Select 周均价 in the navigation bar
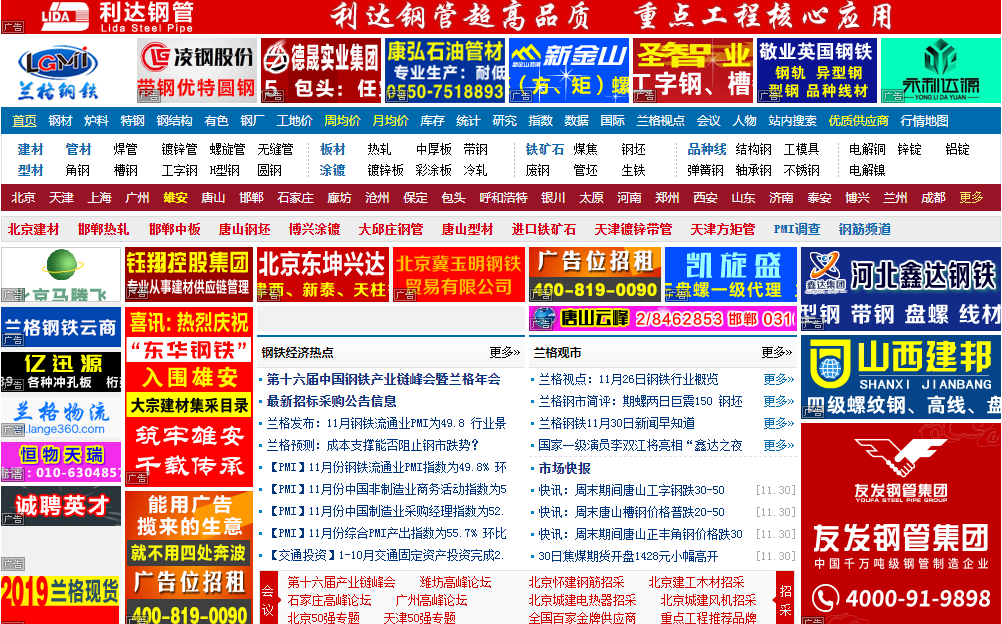Image resolution: width=1002 pixels, height=624 pixels. coord(343,121)
